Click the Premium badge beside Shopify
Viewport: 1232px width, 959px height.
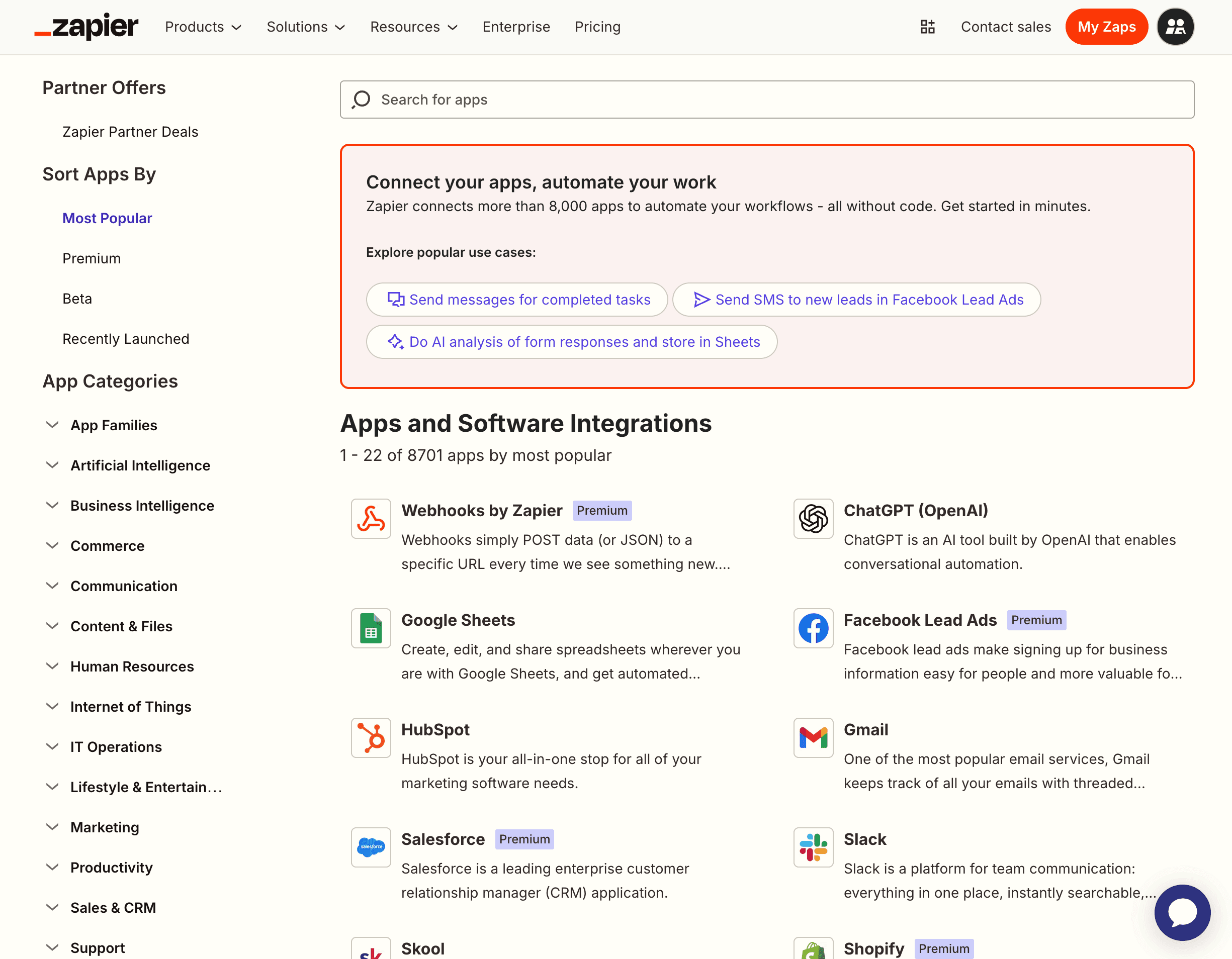pos(944,949)
